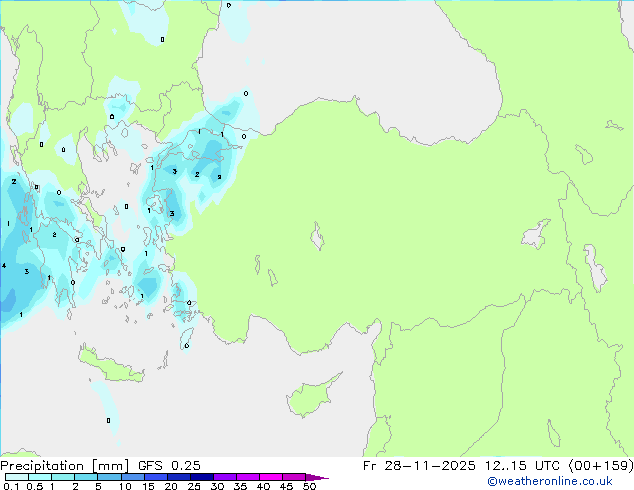This screenshot has height=490, width=634.
Task: Click the above-50 arrow tip of the legend
Action: click(317, 477)
